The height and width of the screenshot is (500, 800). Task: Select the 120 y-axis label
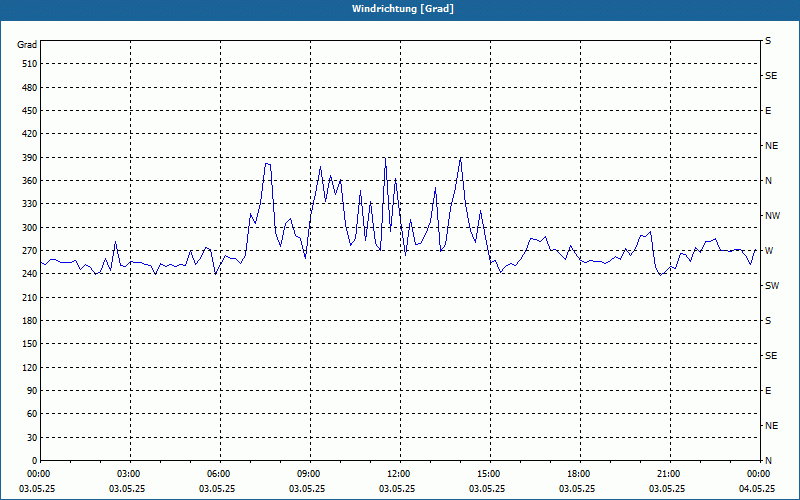[x=30, y=368]
